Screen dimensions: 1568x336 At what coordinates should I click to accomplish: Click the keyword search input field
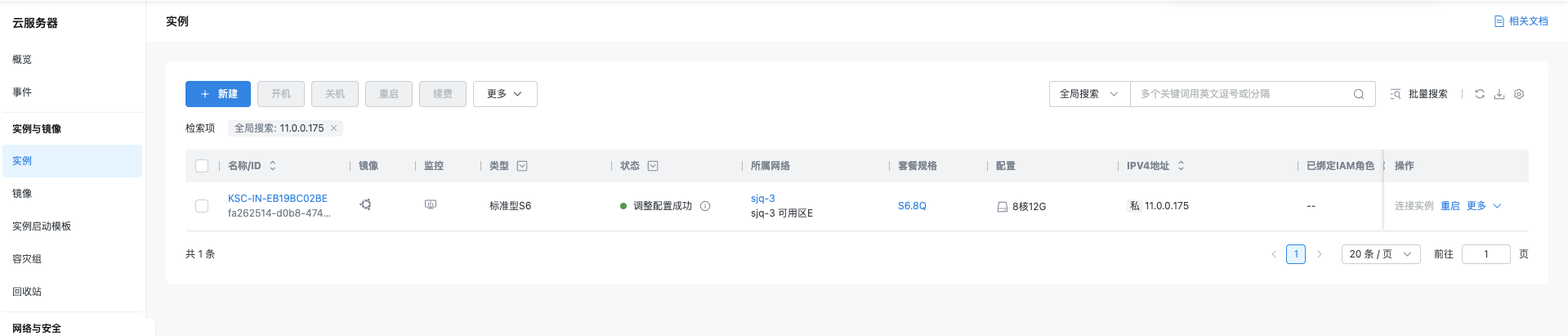tap(1242, 94)
